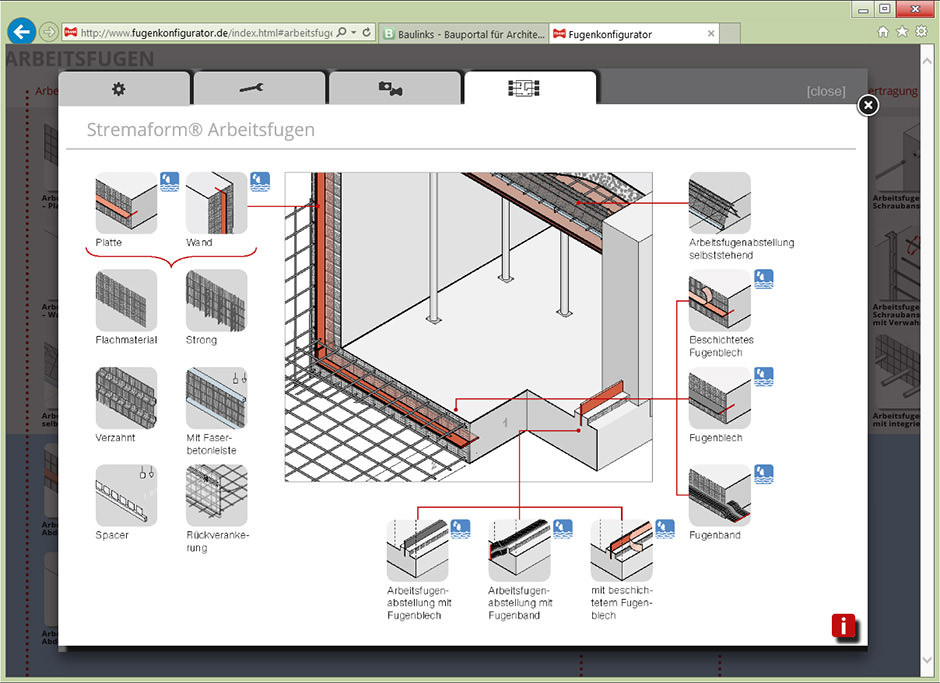Viewport: 940px width, 683px height.
Task: Open the Rückverankerung thumbnail
Action: (216, 495)
